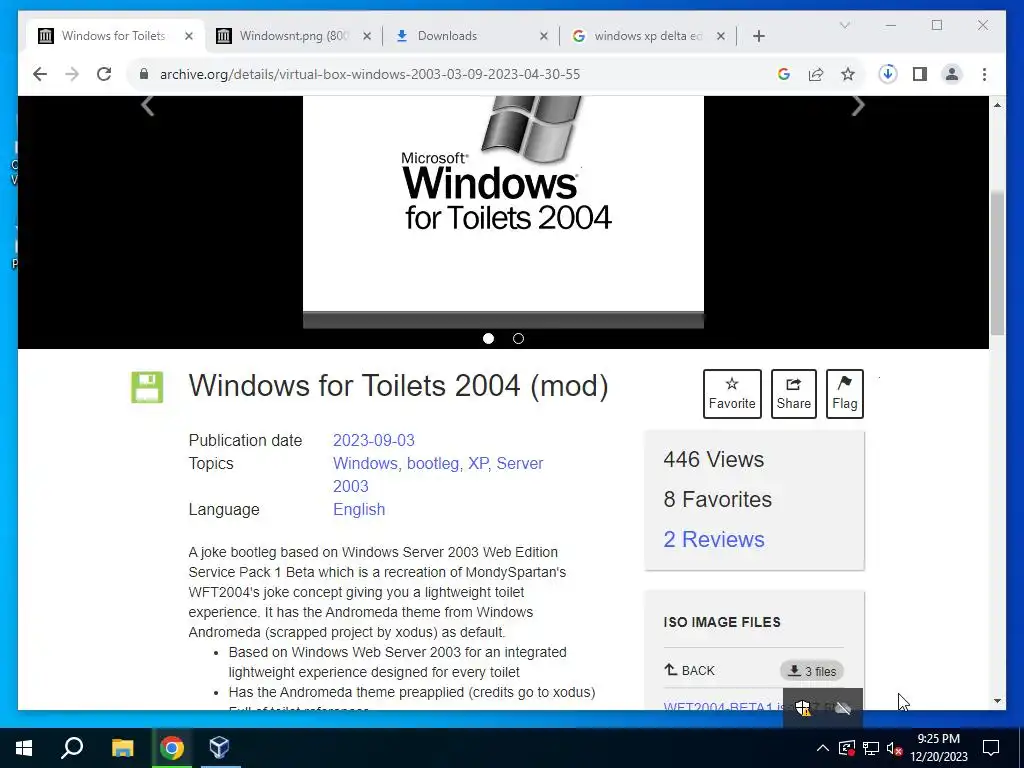Open the Windows topic link

(366, 464)
